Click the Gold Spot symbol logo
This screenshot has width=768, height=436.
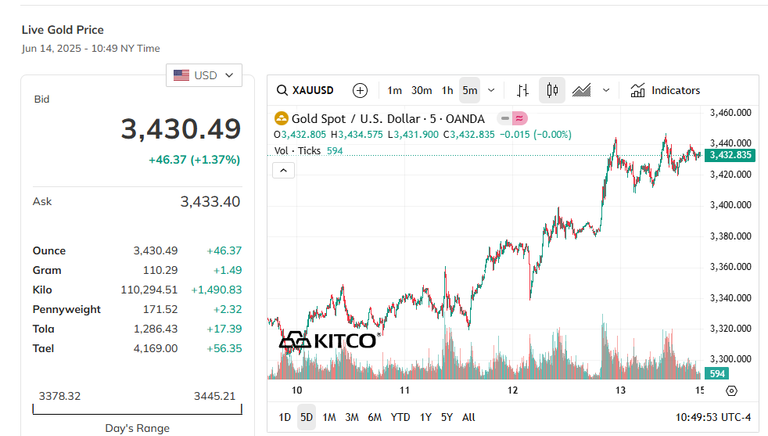coord(281,119)
